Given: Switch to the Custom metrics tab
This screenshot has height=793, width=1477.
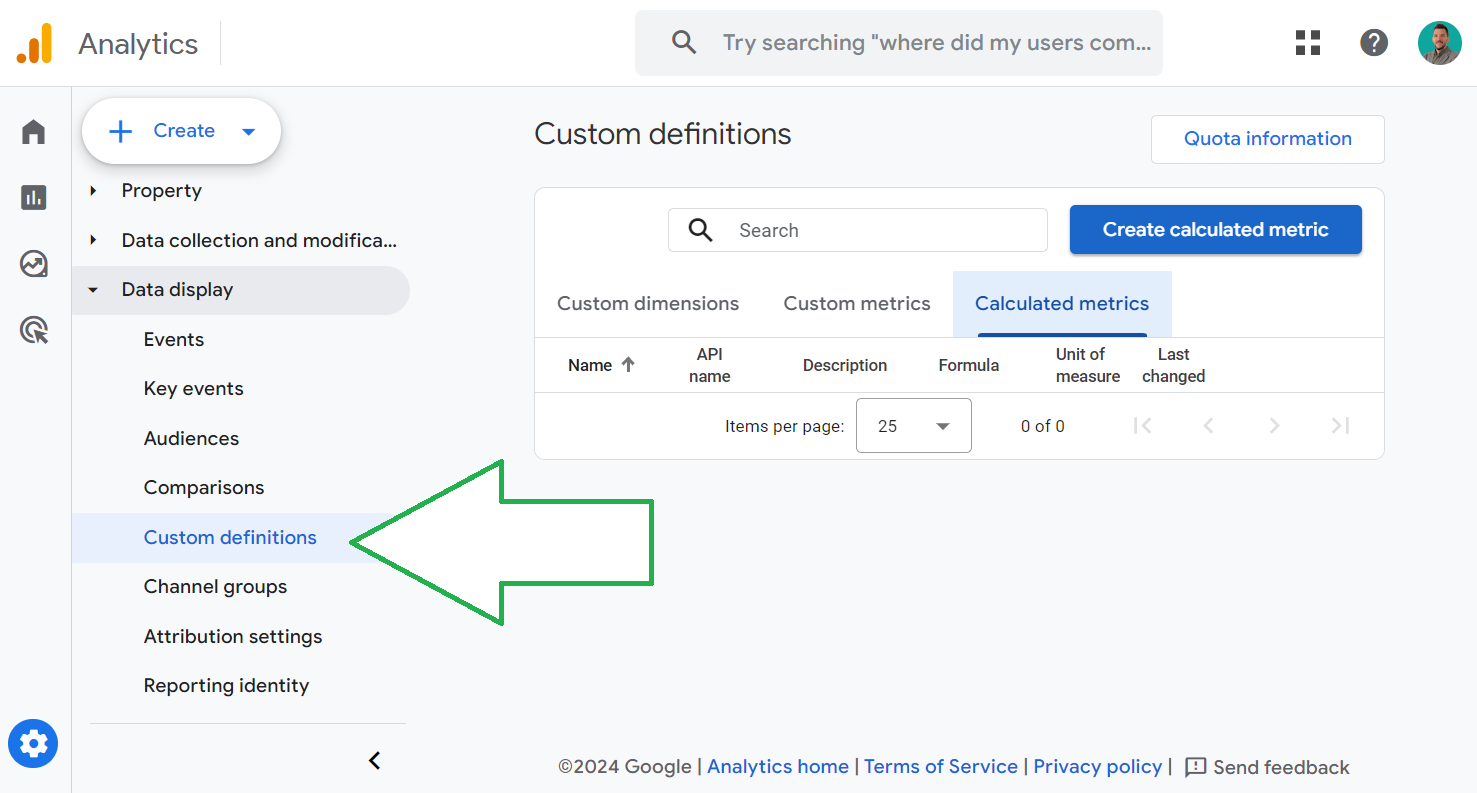Looking at the screenshot, I should 857,304.
